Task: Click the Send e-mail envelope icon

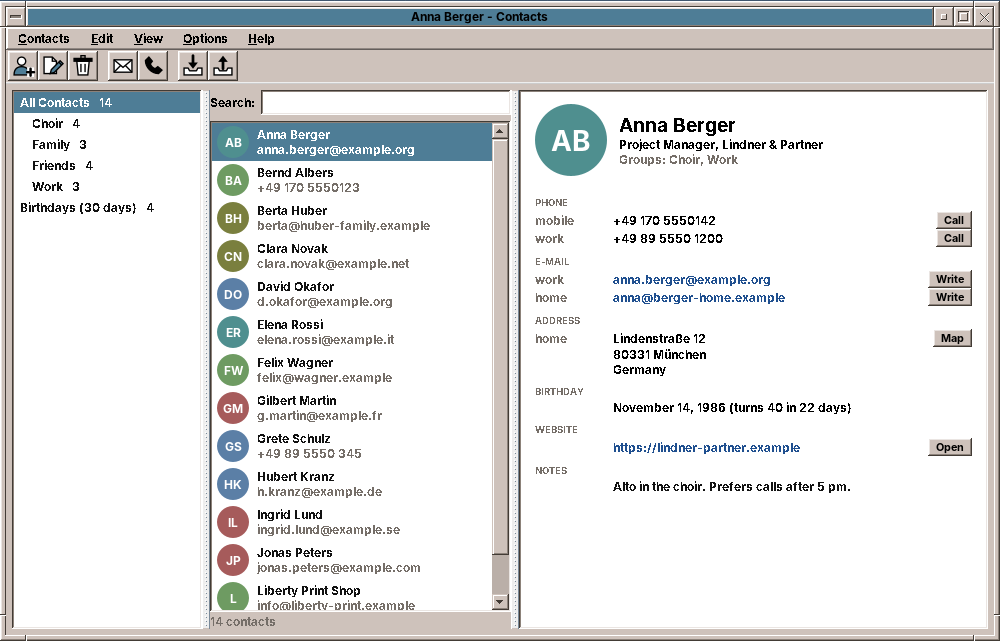Action: [123, 66]
